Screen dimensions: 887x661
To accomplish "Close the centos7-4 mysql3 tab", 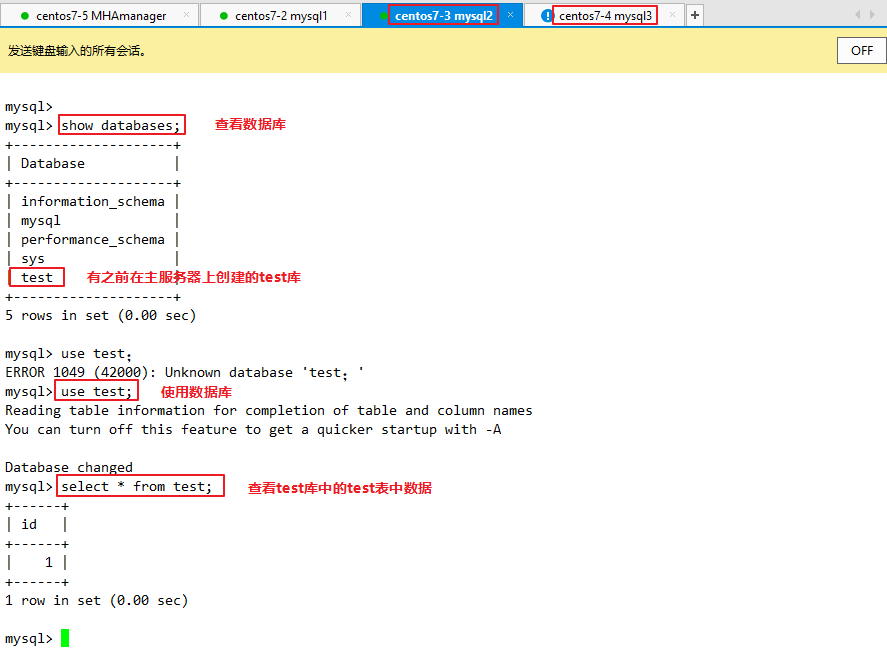I will click(x=672, y=15).
